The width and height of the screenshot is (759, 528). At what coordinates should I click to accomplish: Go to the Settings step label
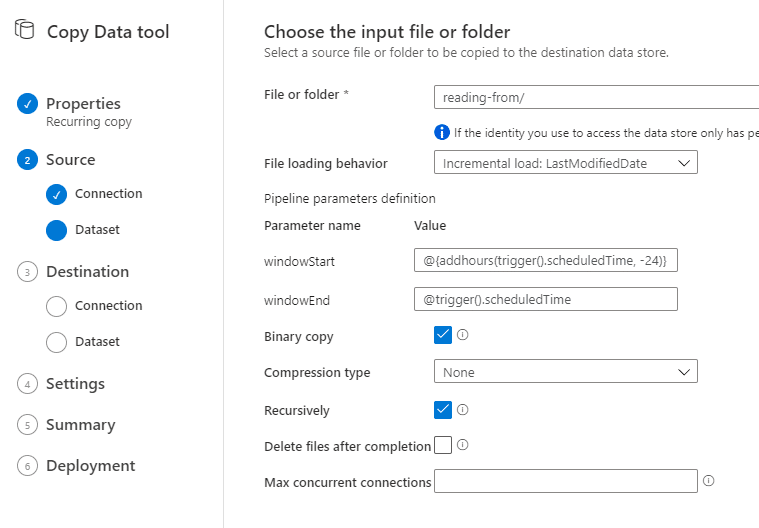pos(76,384)
